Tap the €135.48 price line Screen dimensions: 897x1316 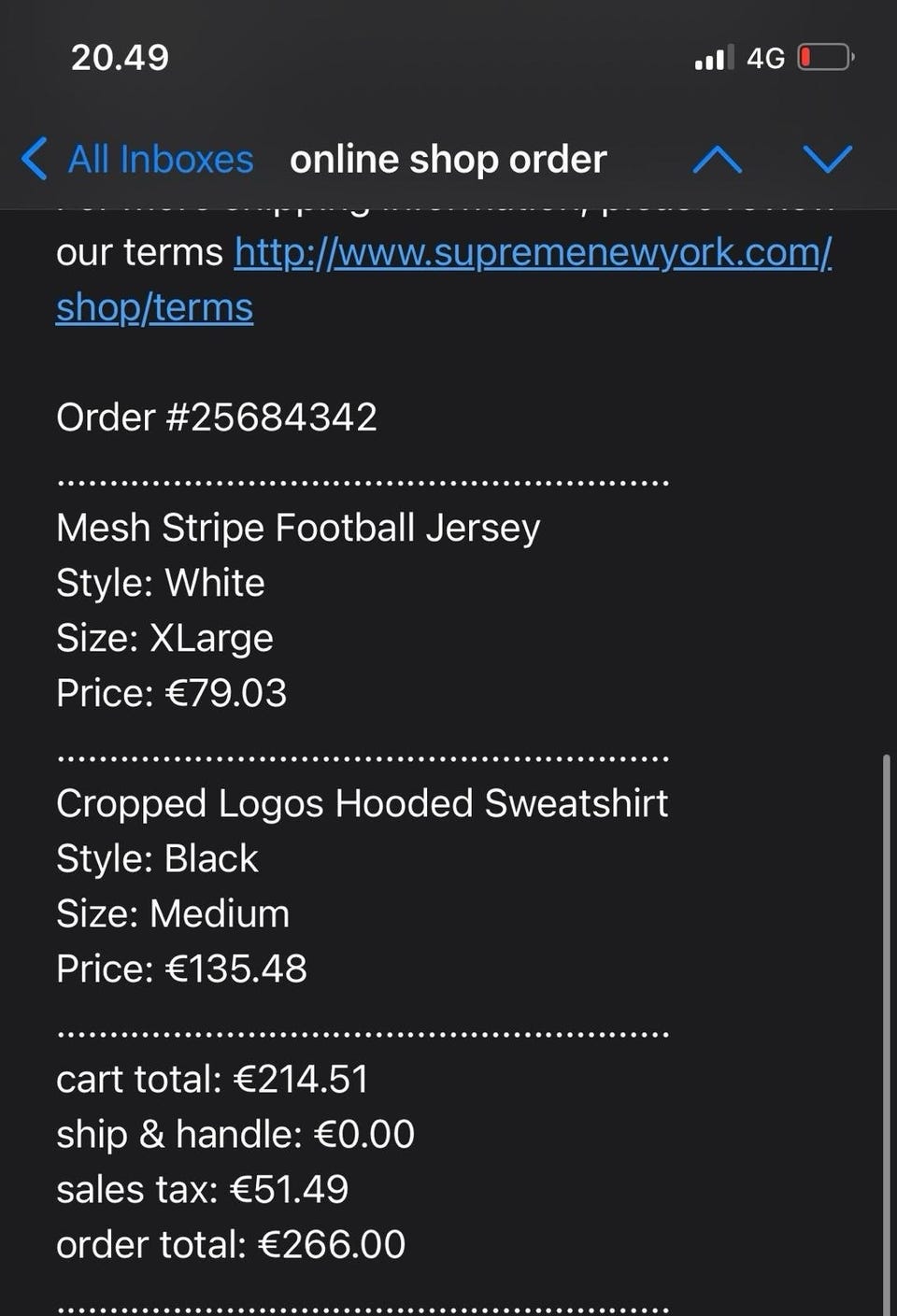181,969
